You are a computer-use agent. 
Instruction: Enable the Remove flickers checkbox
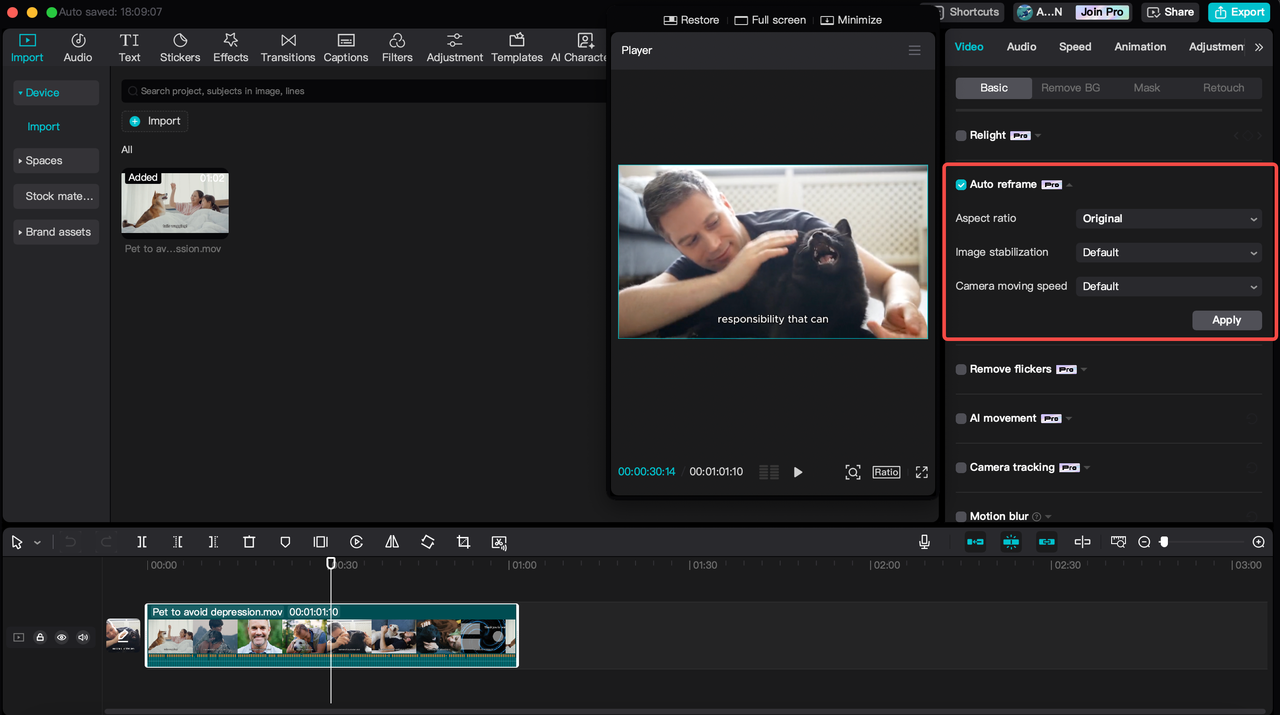pyautogui.click(x=961, y=370)
